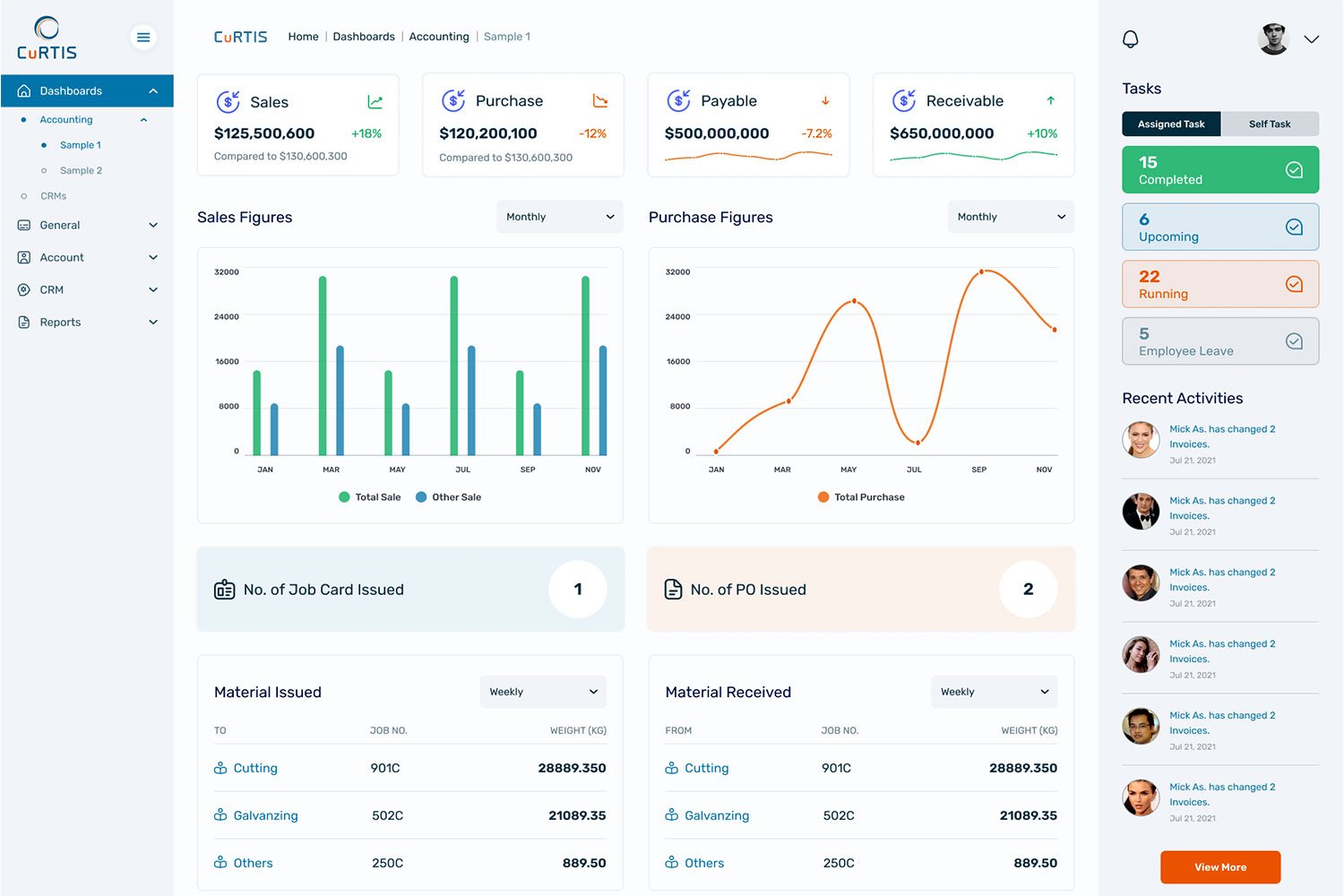Click the PO document icon in No. of PO Issued
The height and width of the screenshot is (896, 1344).
[x=674, y=589]
